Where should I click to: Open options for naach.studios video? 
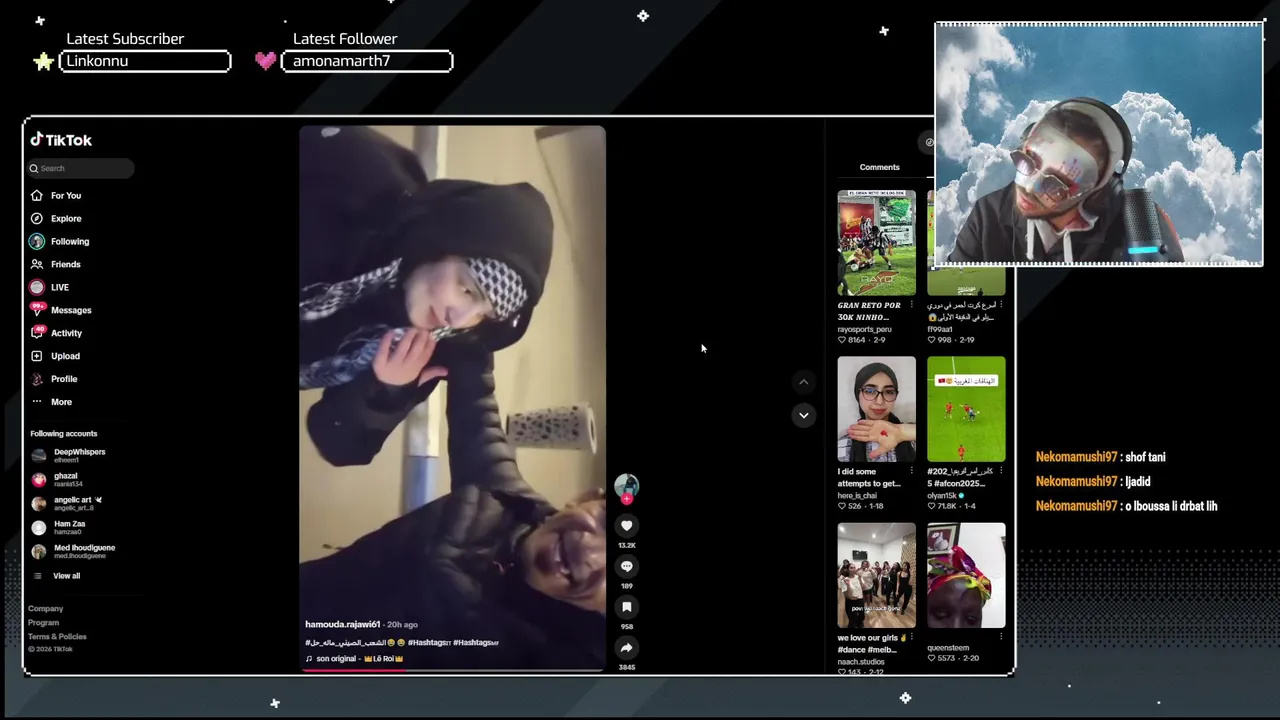[911, 637]
